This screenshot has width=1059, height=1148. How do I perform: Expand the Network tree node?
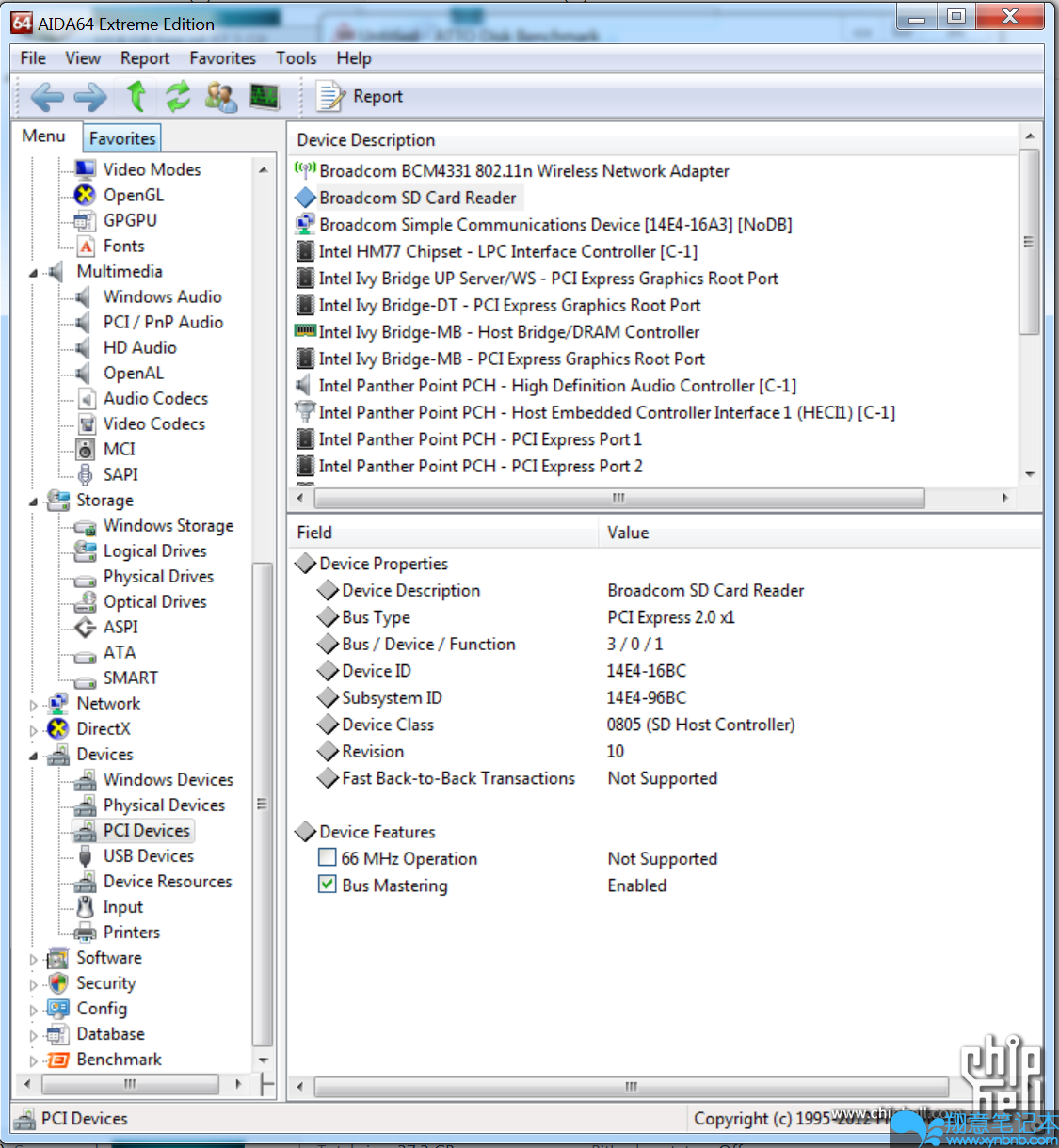coord(34,704)
